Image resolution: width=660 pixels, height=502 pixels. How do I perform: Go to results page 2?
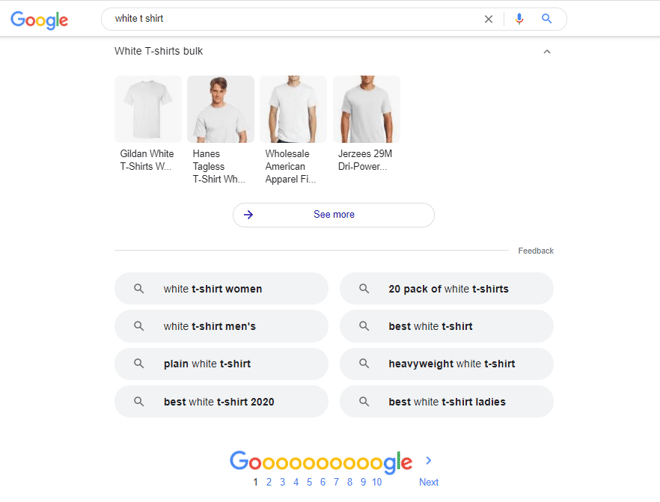[269, 482]
